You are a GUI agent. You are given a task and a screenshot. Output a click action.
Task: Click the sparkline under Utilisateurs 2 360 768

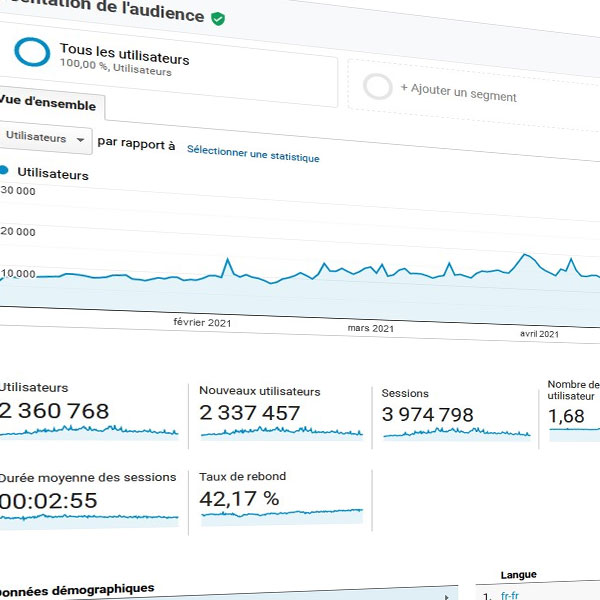coord(88,430)
